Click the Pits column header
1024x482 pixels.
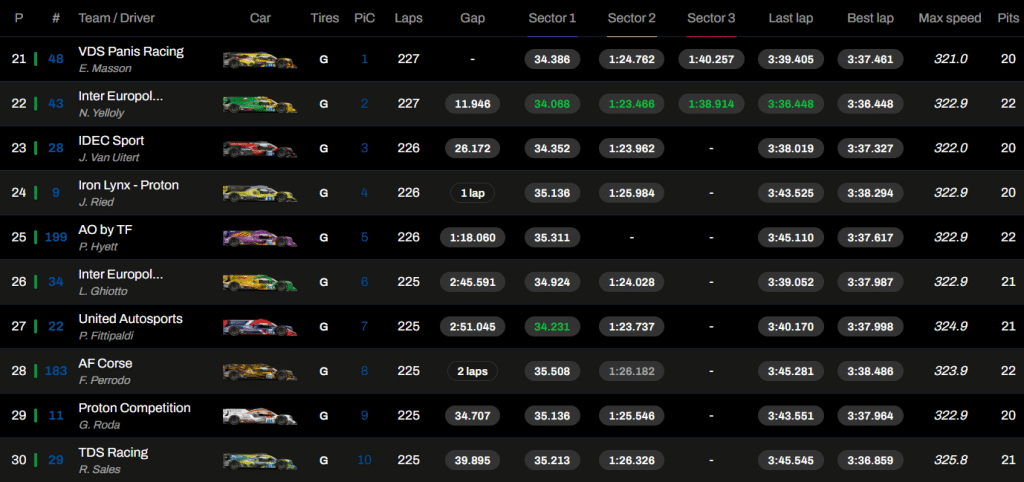[1008, 18]
